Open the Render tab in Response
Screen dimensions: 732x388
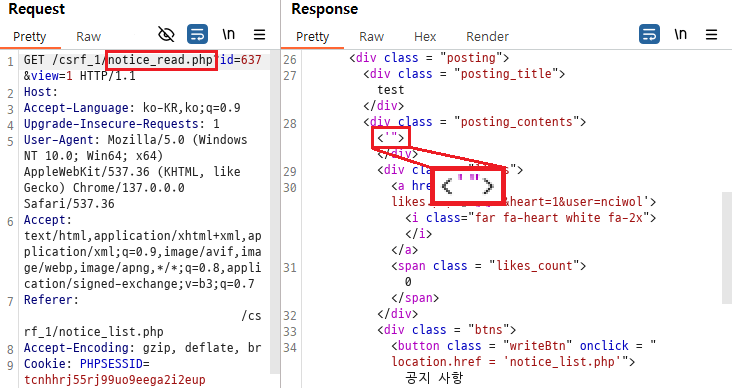point(487,36)
